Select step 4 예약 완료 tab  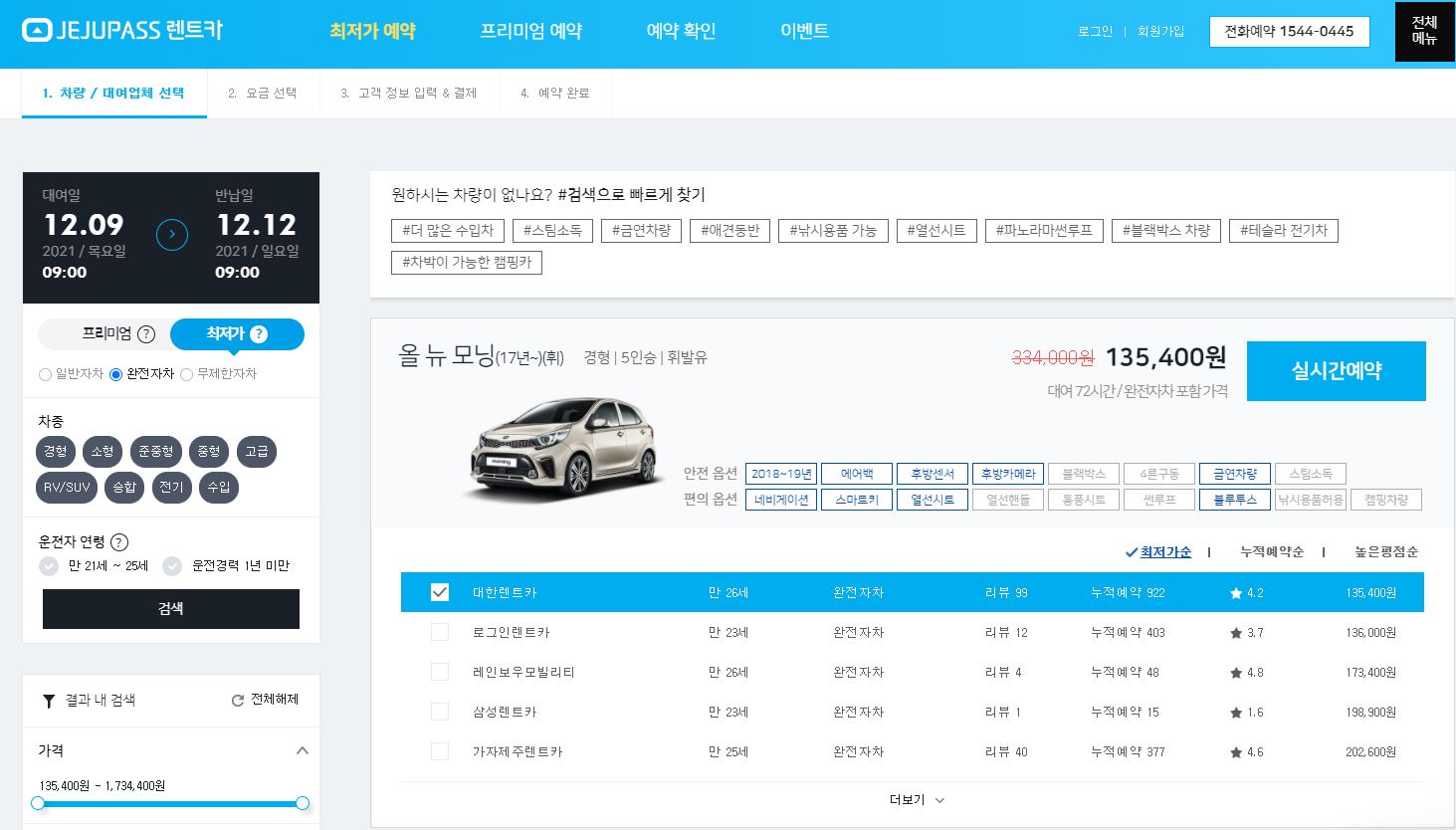(x=555, y=93)
